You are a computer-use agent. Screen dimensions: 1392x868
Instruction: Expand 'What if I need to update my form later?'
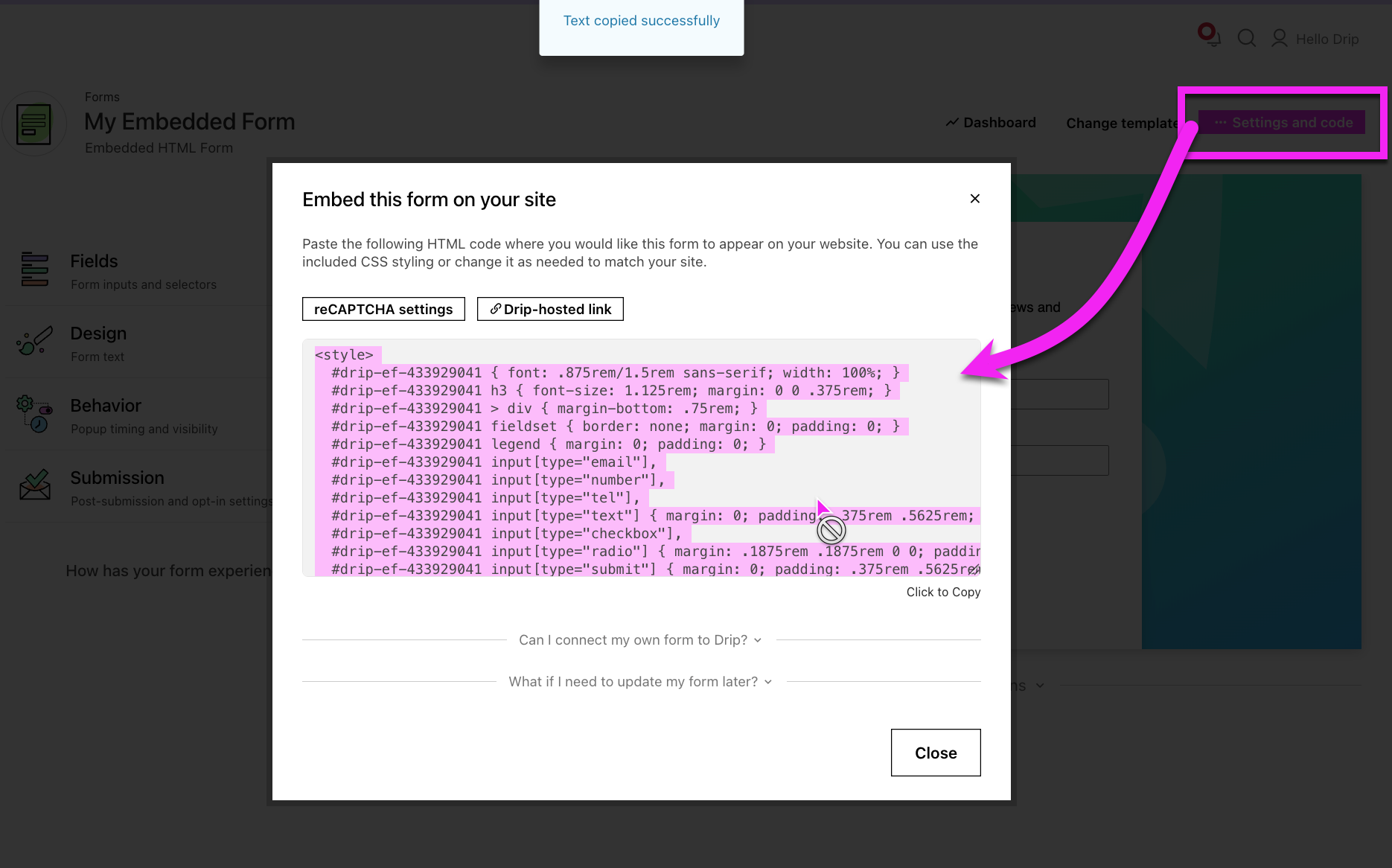(x=640, y=682)
